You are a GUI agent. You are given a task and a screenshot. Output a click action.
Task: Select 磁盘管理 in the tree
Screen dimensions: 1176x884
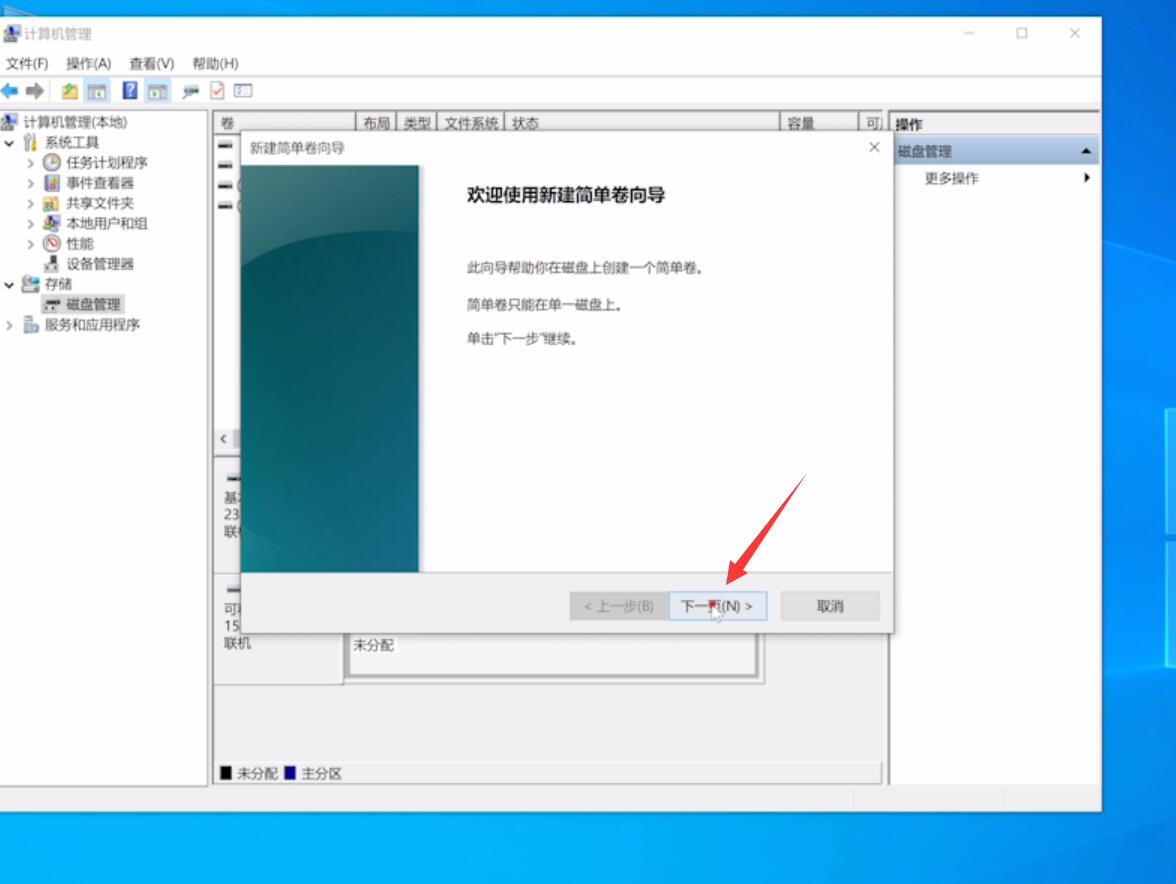click(x=93, y=304)
